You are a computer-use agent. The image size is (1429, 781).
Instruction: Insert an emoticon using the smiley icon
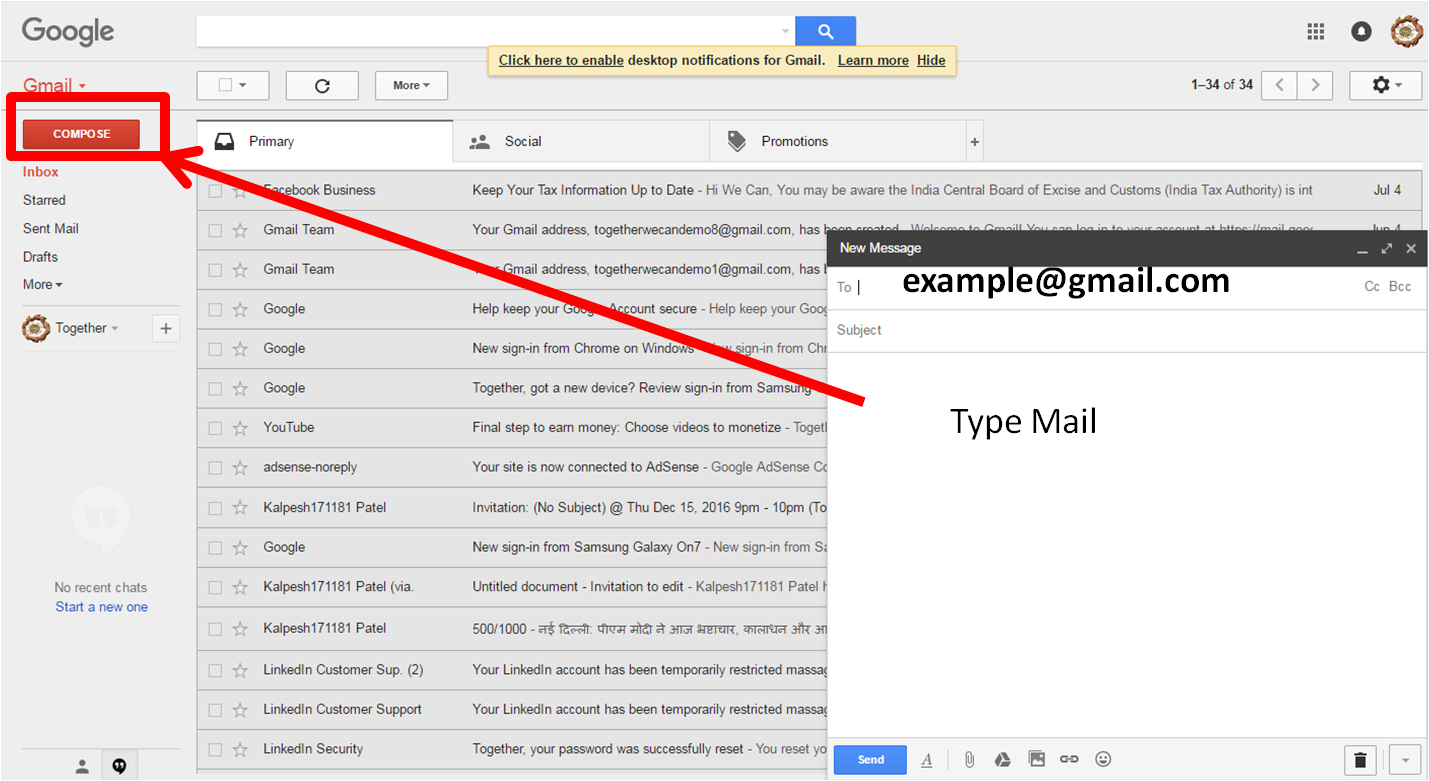tap(1103, 760)
